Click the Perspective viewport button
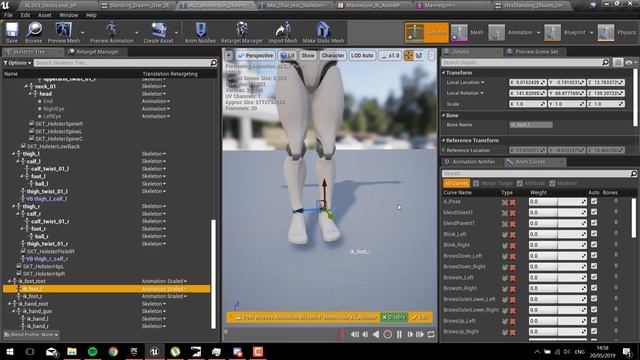 tap(255, 56)
